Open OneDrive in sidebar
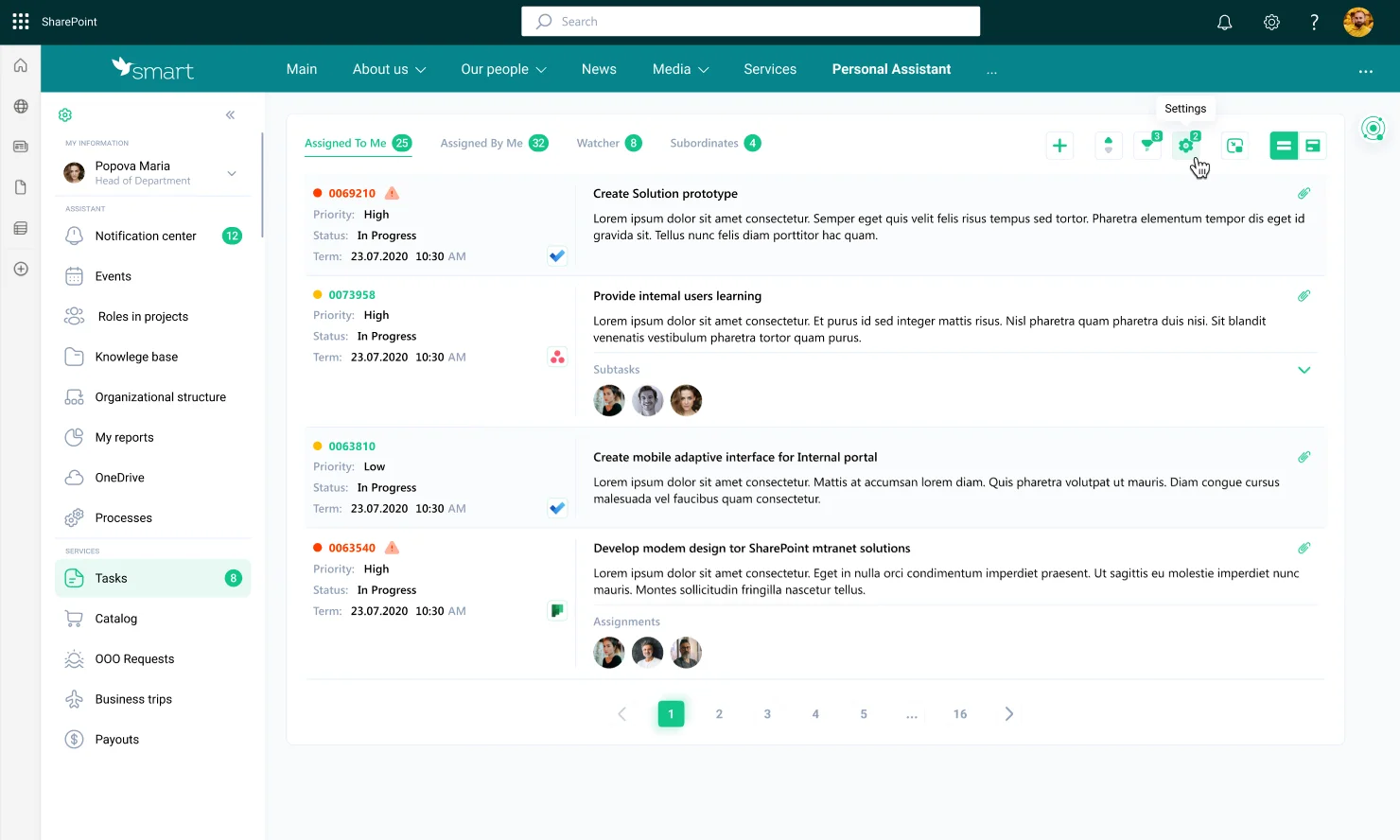Viewport: 1400px width, 840px height. [153, 478]
